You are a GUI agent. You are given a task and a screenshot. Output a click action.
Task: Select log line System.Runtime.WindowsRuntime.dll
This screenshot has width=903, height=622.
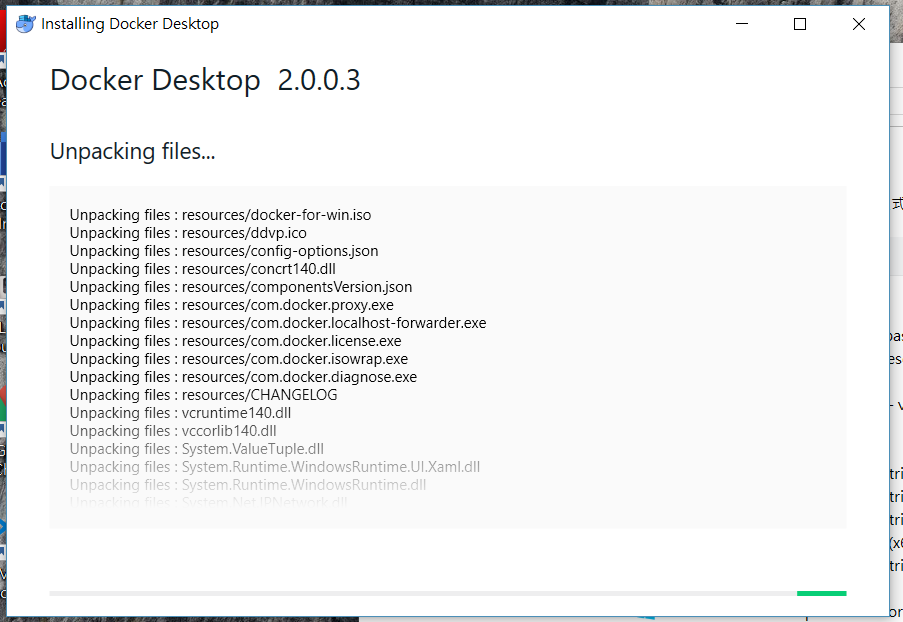click(248, 485)
